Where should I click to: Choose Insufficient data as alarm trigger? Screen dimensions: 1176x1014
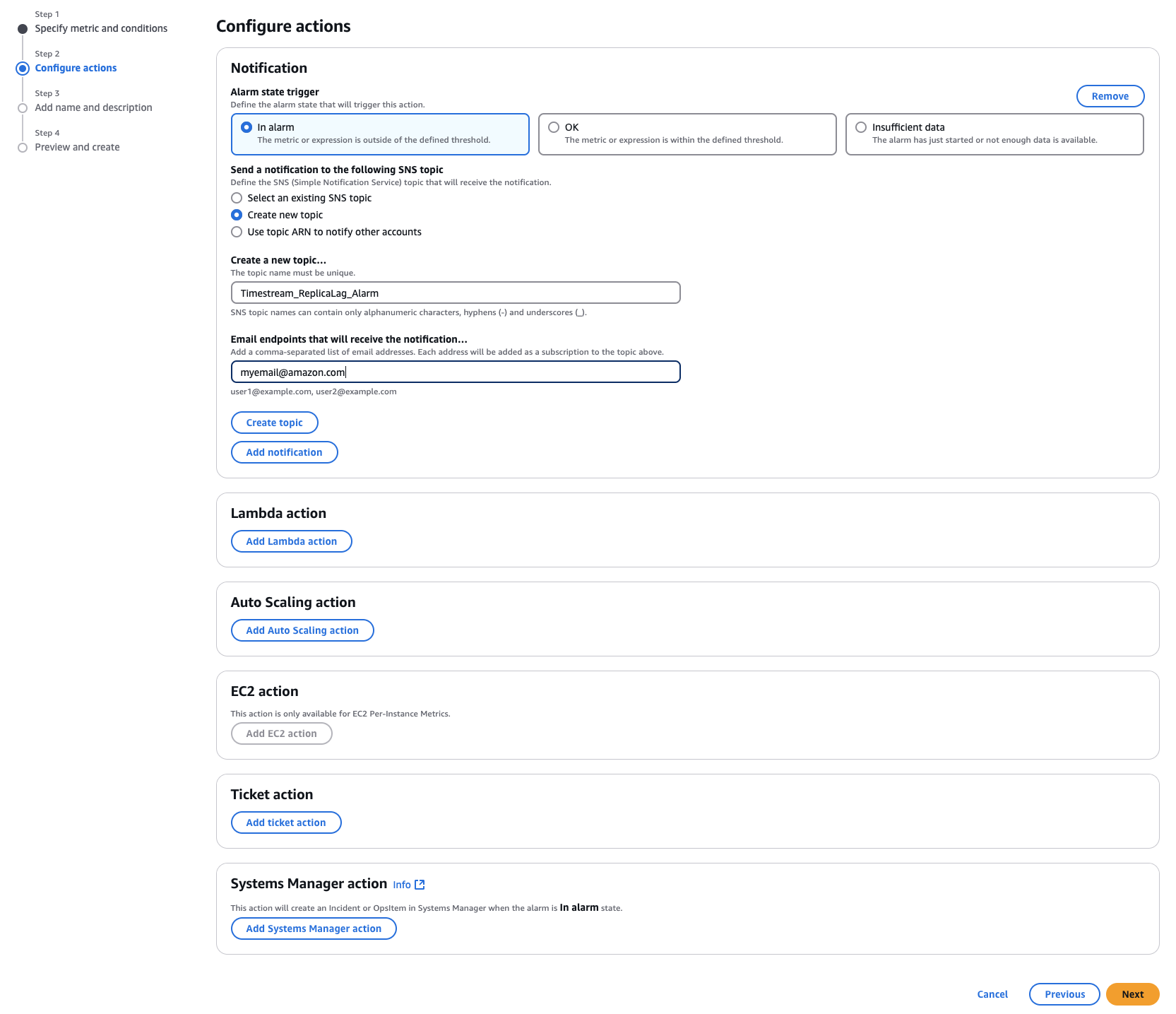(x=860, y=127)
